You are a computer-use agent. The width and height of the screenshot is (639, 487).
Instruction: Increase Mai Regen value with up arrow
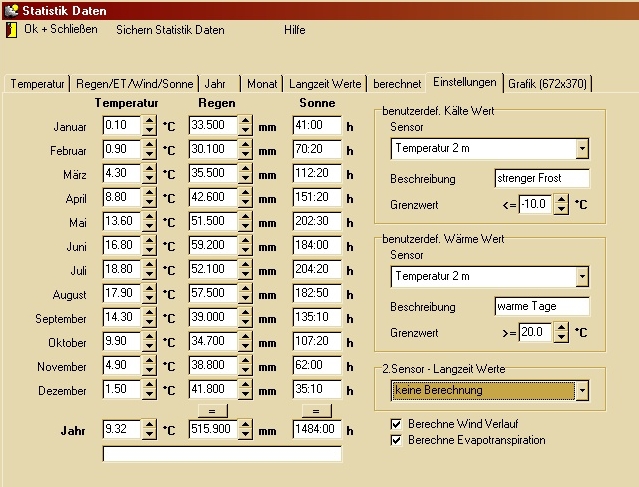(245, 217)
